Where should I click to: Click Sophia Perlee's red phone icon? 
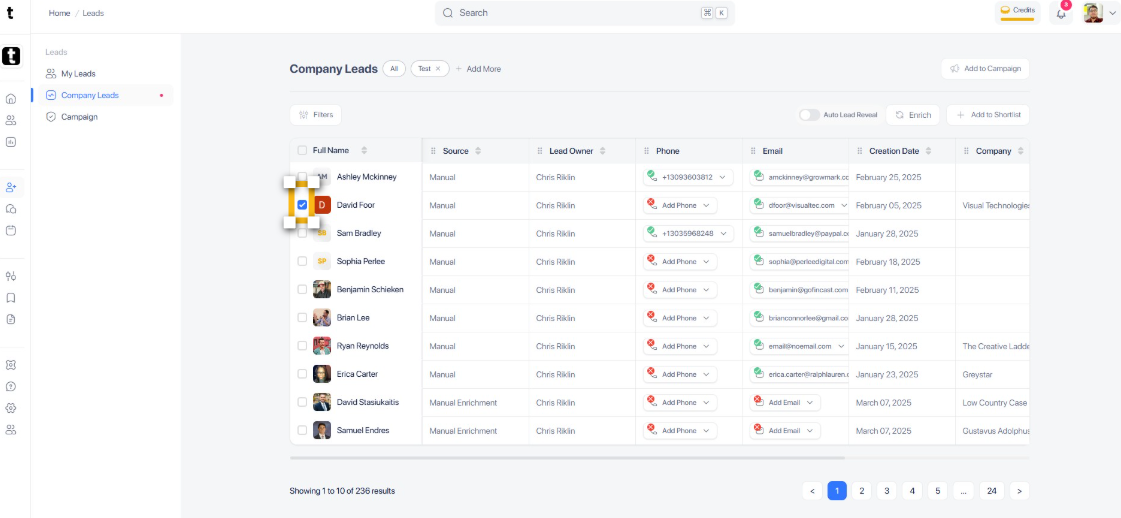[651, 260]
